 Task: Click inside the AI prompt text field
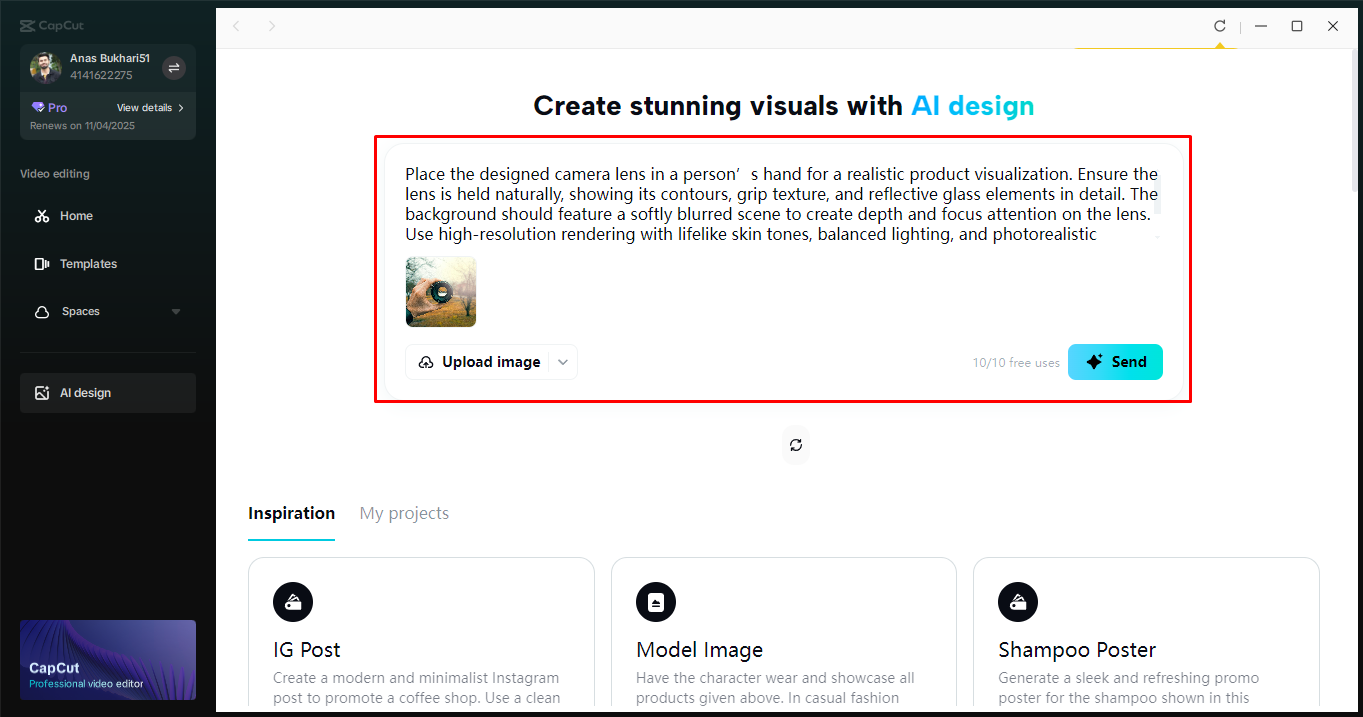pyautogui.click(x=780, y=203)
